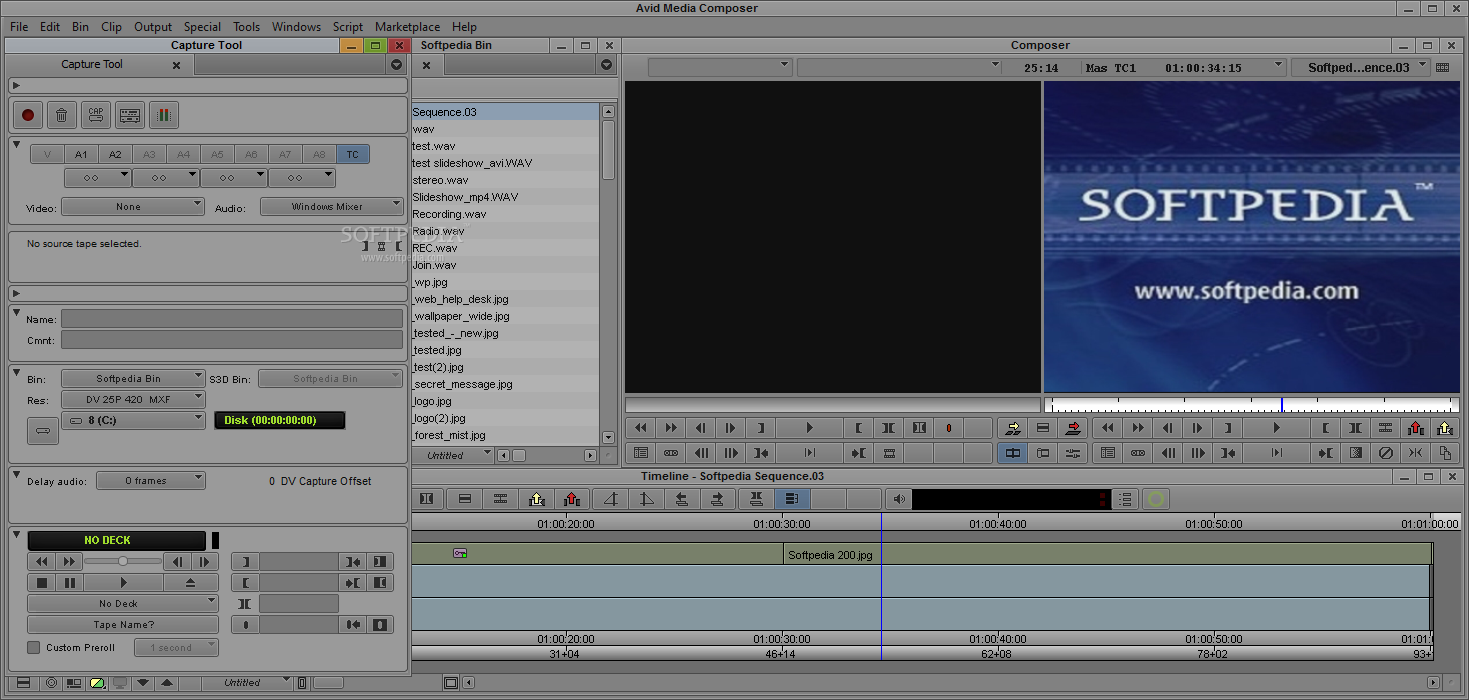Click the red Lift icon in the Timeline toolbar
The width and height of the screenshot is (1469, 700).
click(x=571, y=498)
